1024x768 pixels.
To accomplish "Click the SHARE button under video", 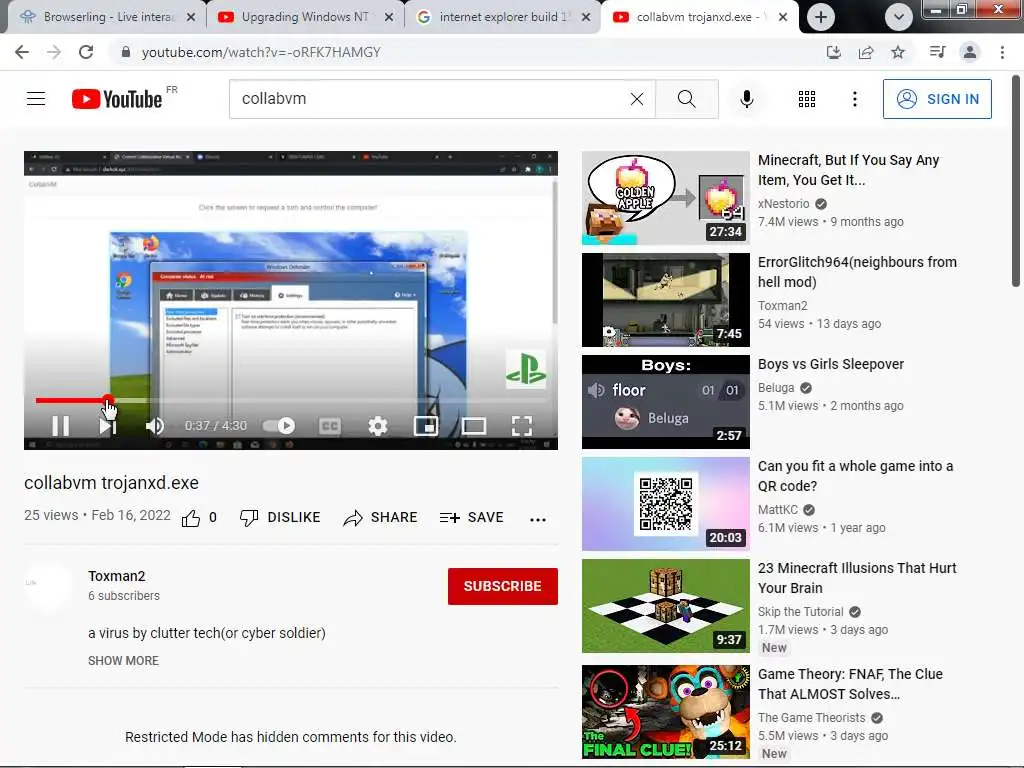I will point(380,518).
